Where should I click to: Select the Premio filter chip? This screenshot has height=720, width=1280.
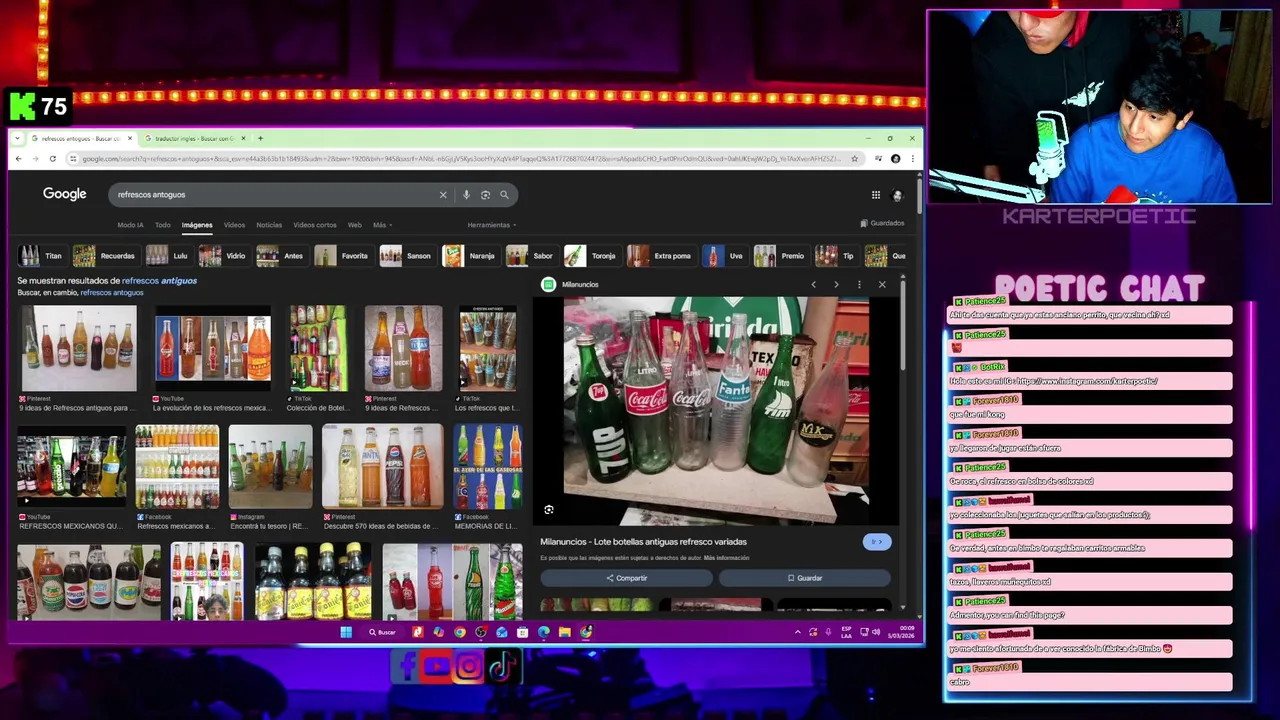click(x=780, y=256)
